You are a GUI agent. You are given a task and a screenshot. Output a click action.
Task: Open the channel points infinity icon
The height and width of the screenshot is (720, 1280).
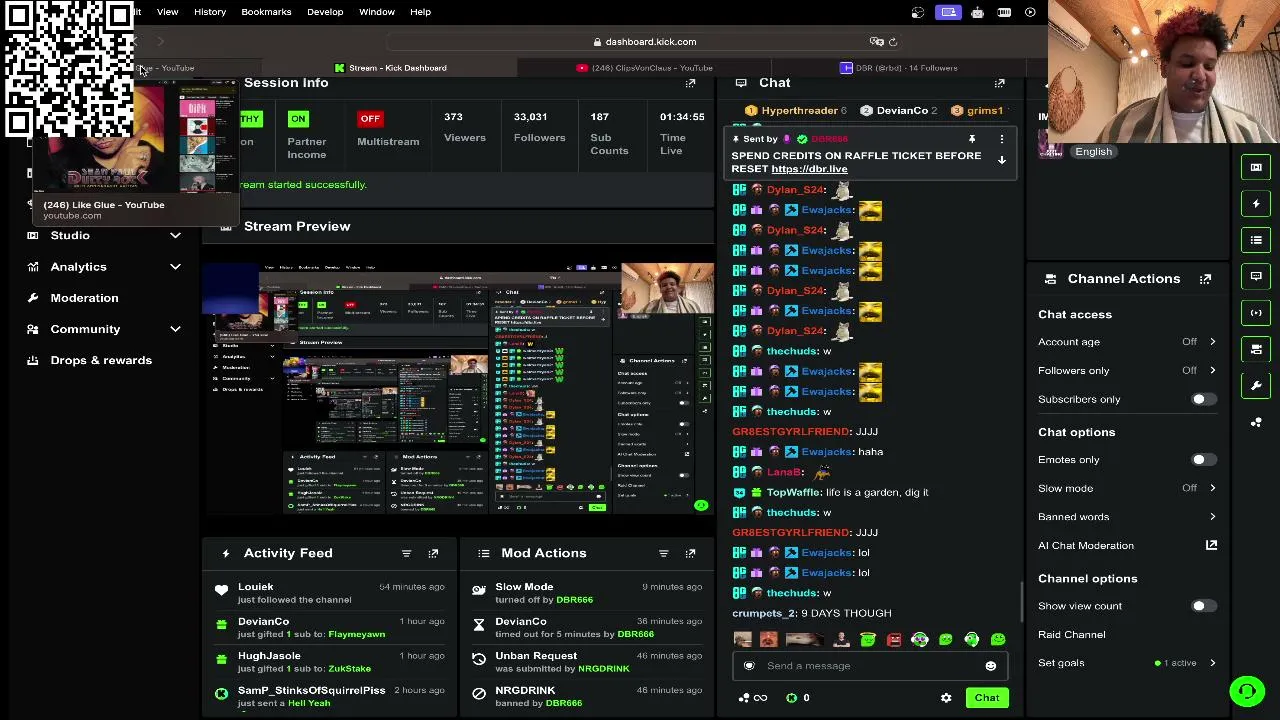pos(752,698)
